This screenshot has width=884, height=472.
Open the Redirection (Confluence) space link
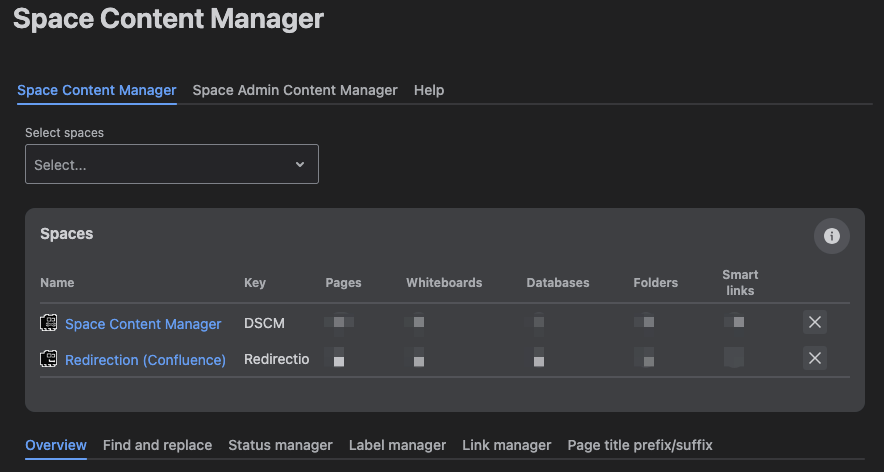145,360
